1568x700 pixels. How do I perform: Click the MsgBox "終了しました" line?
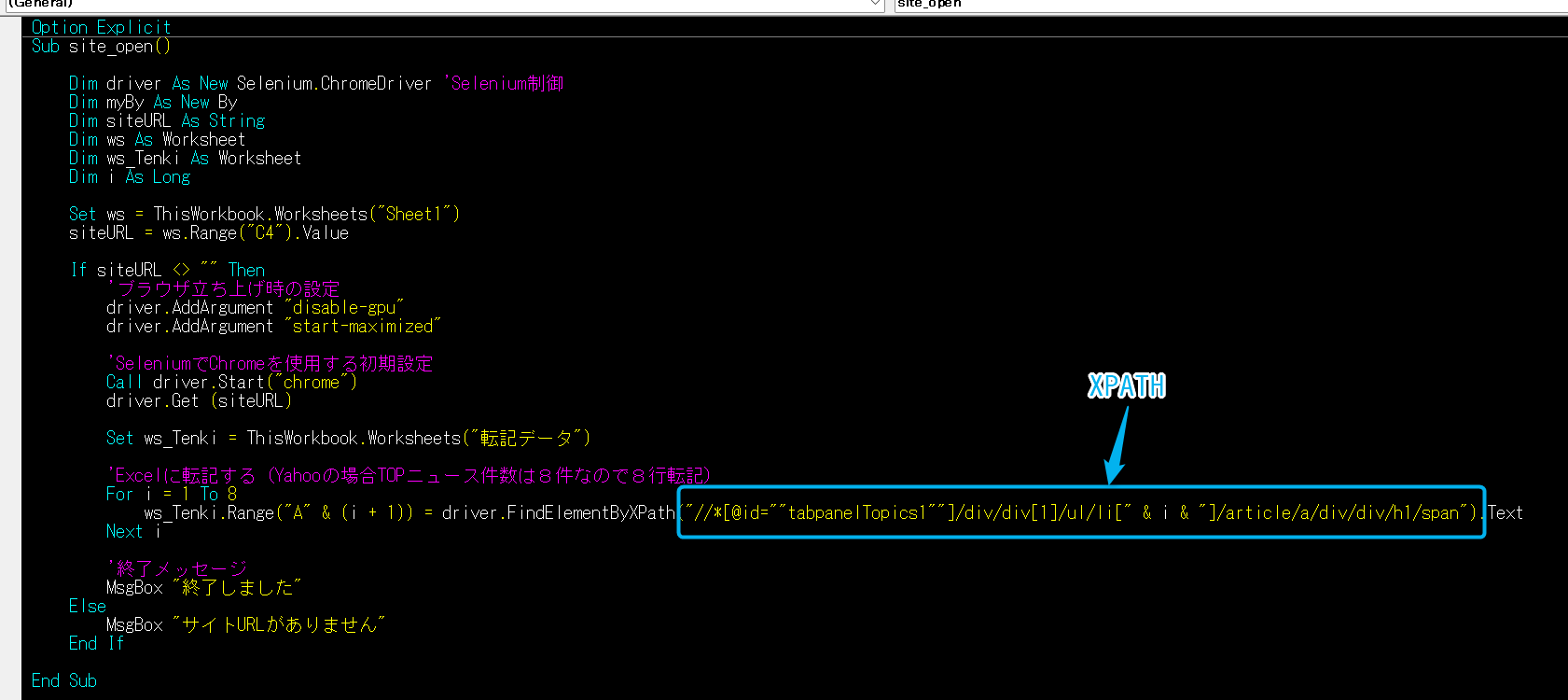[203, 587]
